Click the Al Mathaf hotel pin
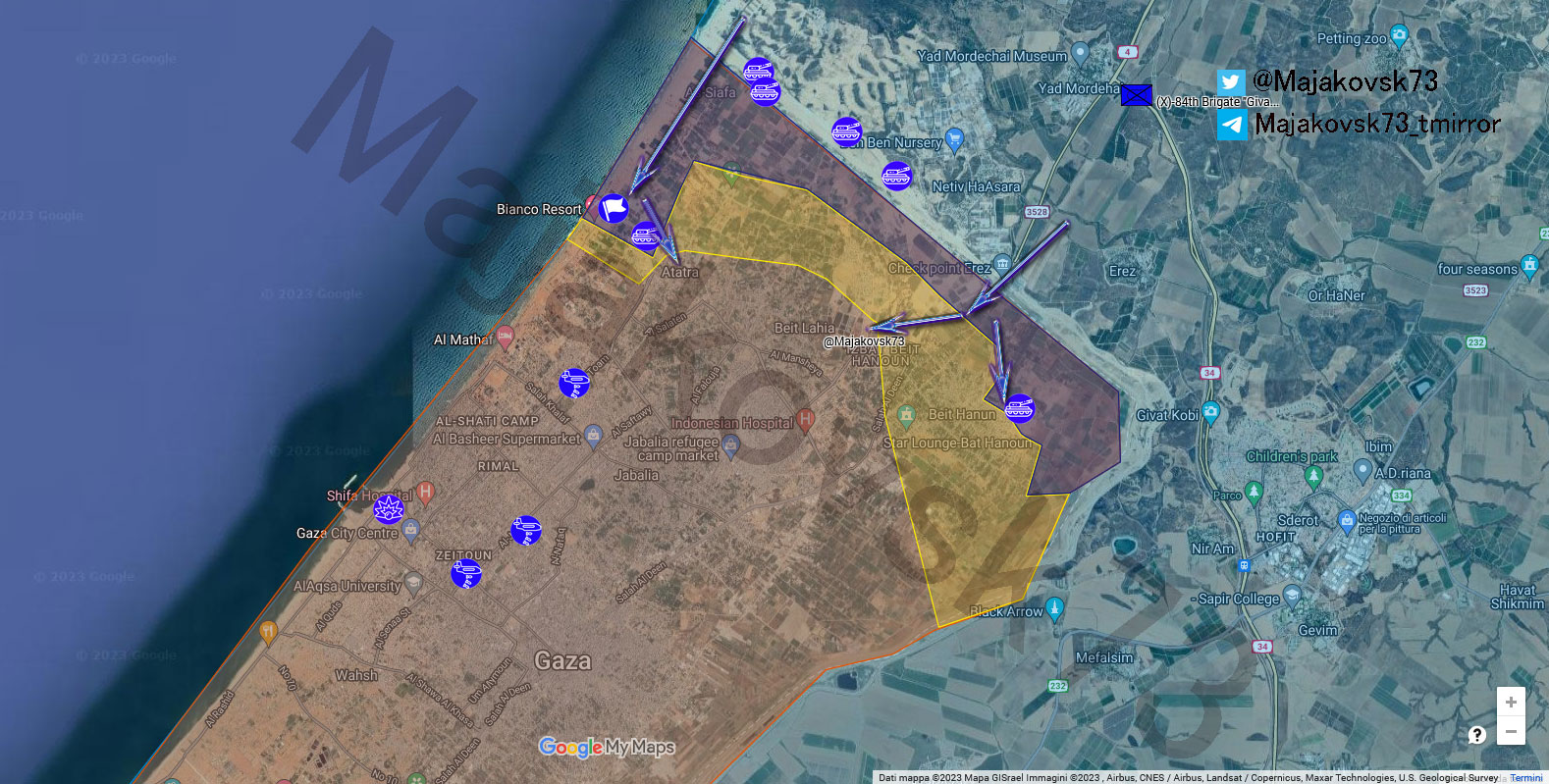Image resolution: width=1549 pixels, height=784 pixels. point(505,338)
